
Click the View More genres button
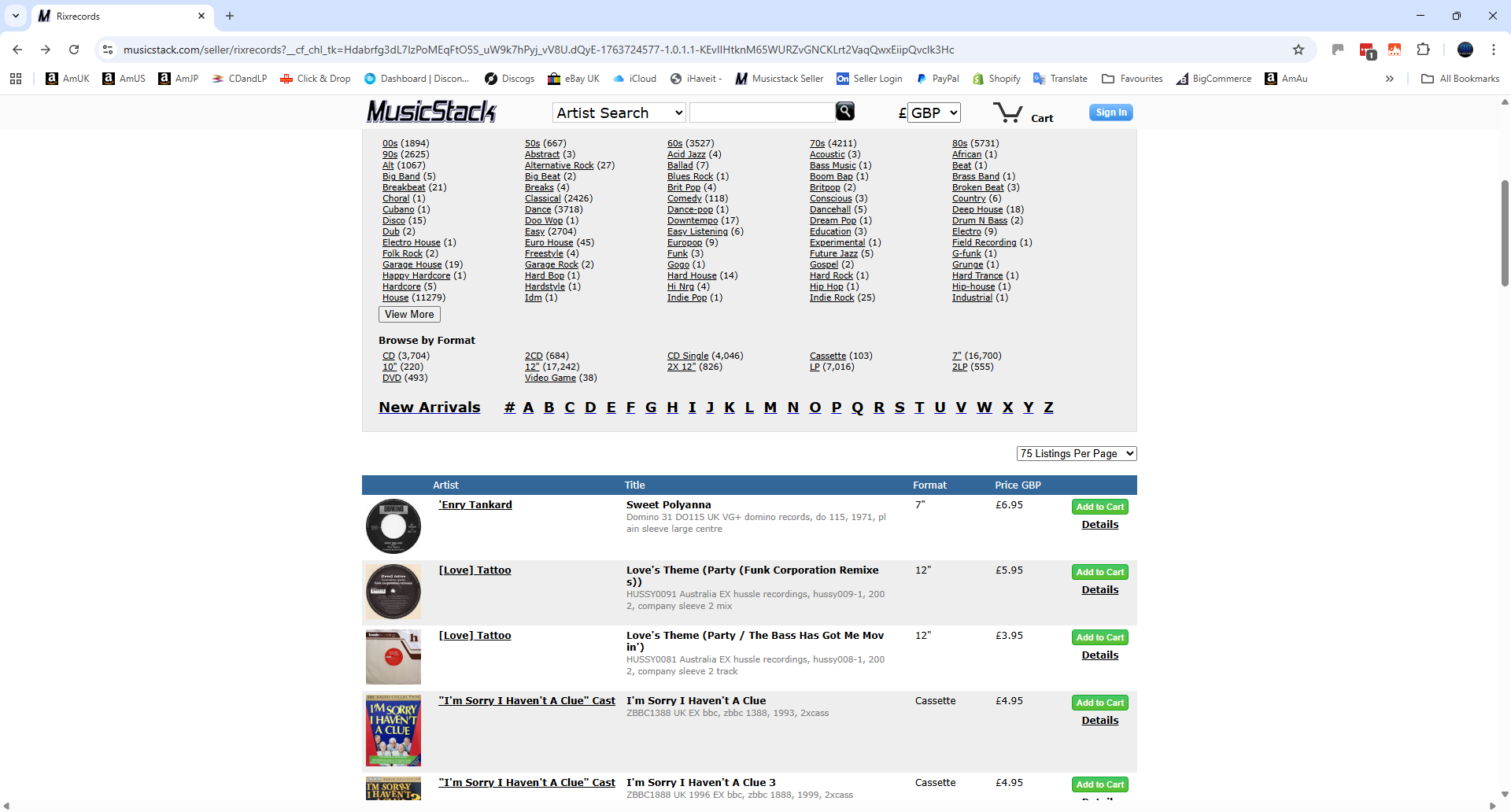point(409,314)
